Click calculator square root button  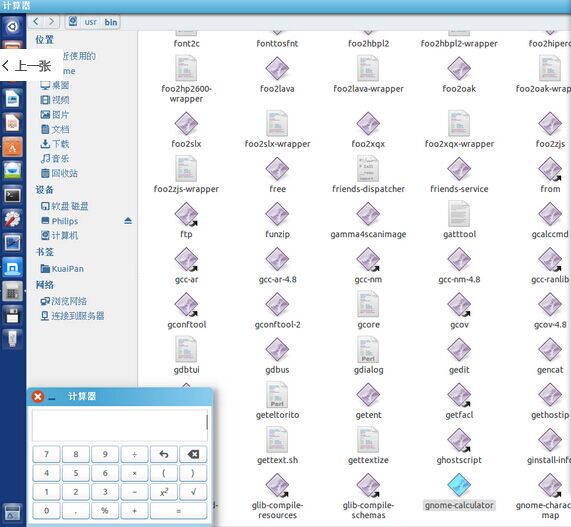(x=193, y=492)
